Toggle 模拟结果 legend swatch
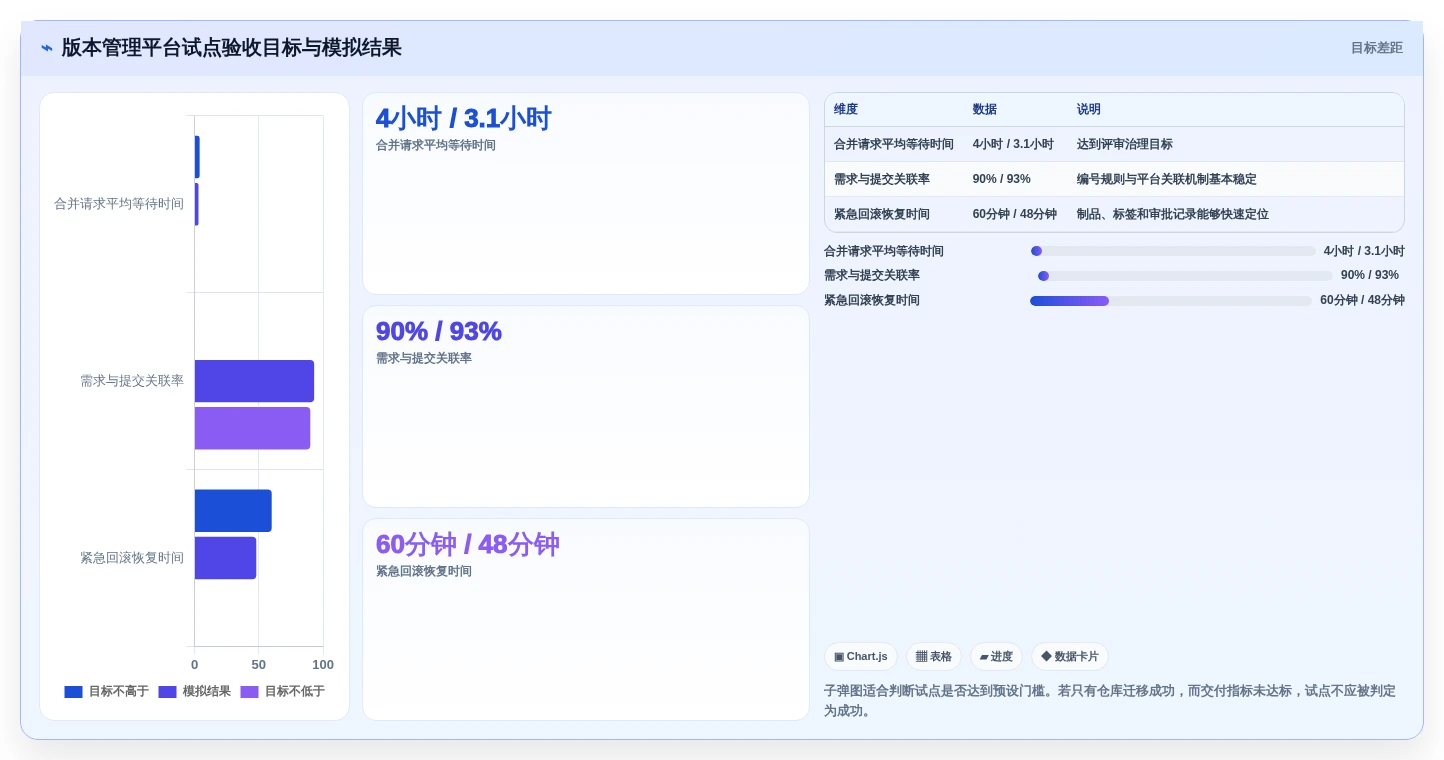Image resolution: width=1444 pixels, height=760 pixels. click(167, 692)
